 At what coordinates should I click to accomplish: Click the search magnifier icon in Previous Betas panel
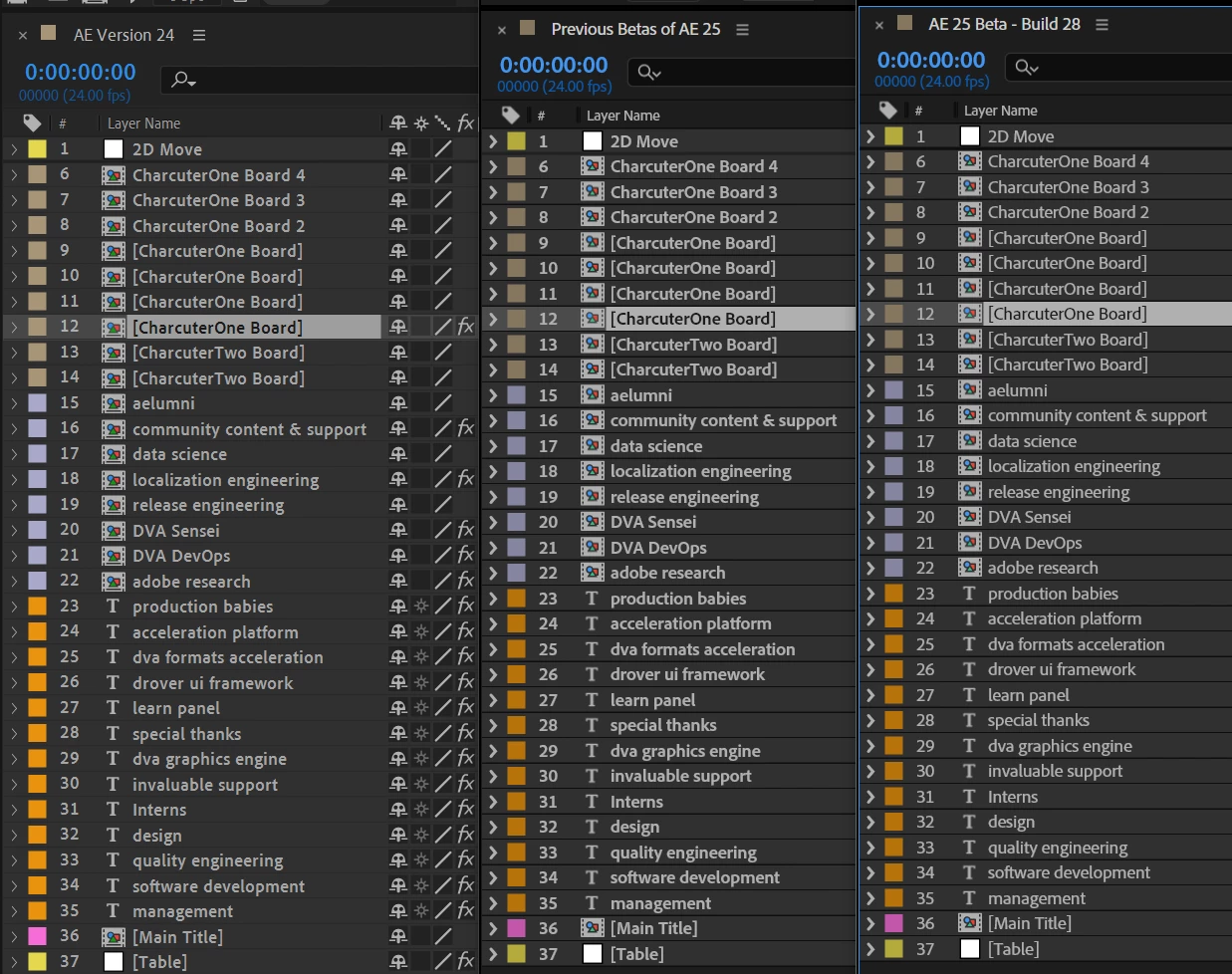[x=648, y=72]
